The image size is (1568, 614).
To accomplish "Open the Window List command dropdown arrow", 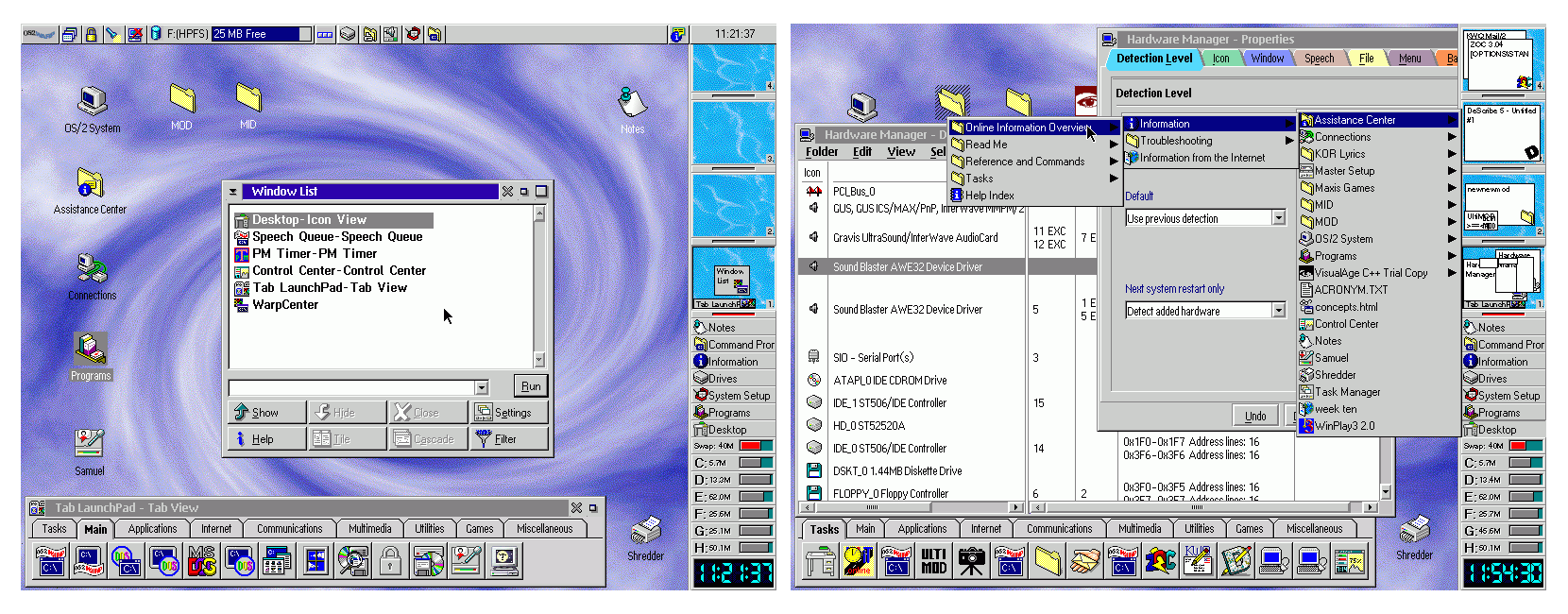I will tap(482, 387).
